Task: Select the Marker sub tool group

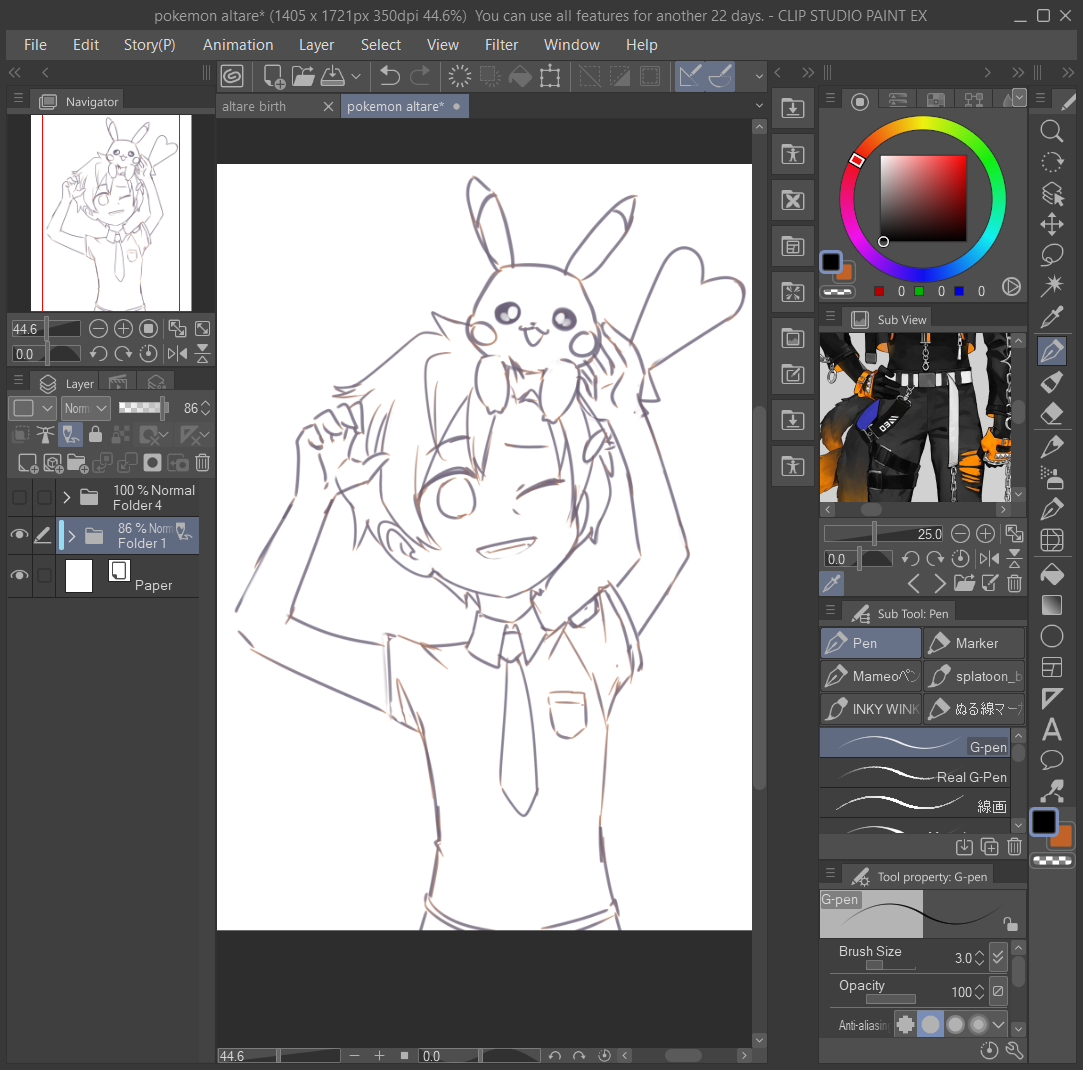Action: click(x=974, y=643)
